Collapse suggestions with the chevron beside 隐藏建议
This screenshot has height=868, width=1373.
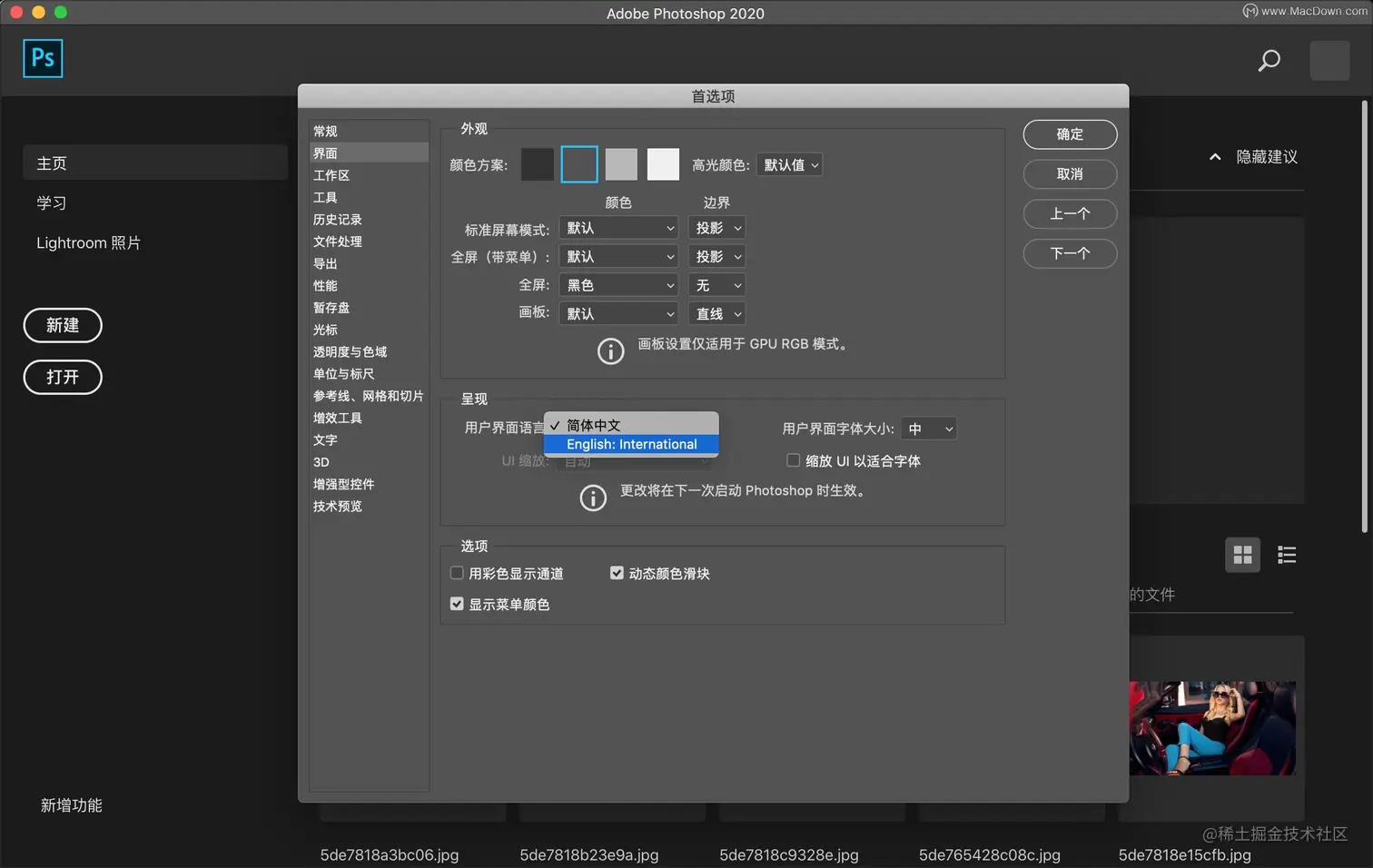[x=1215, y=157]
